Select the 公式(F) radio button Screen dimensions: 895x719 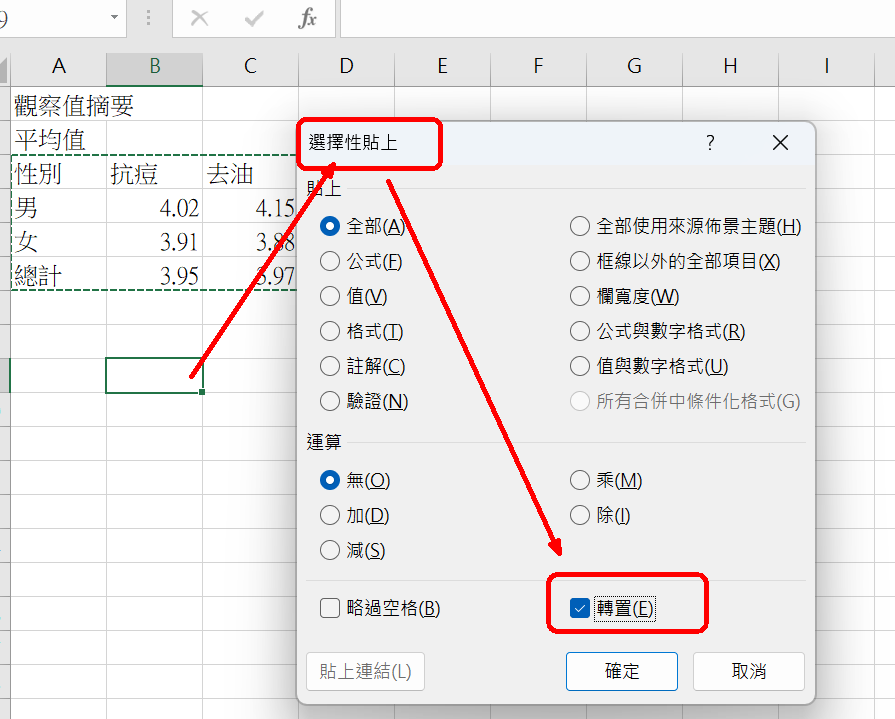click(x=330, y=261)
